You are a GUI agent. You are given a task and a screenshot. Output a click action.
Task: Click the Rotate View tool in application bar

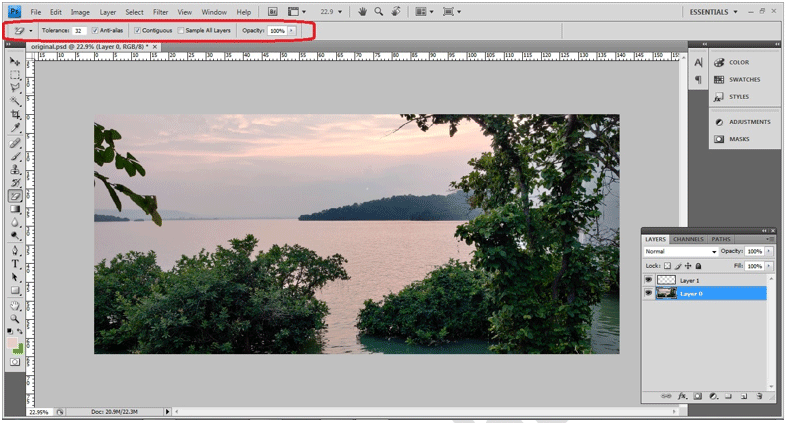396,12
